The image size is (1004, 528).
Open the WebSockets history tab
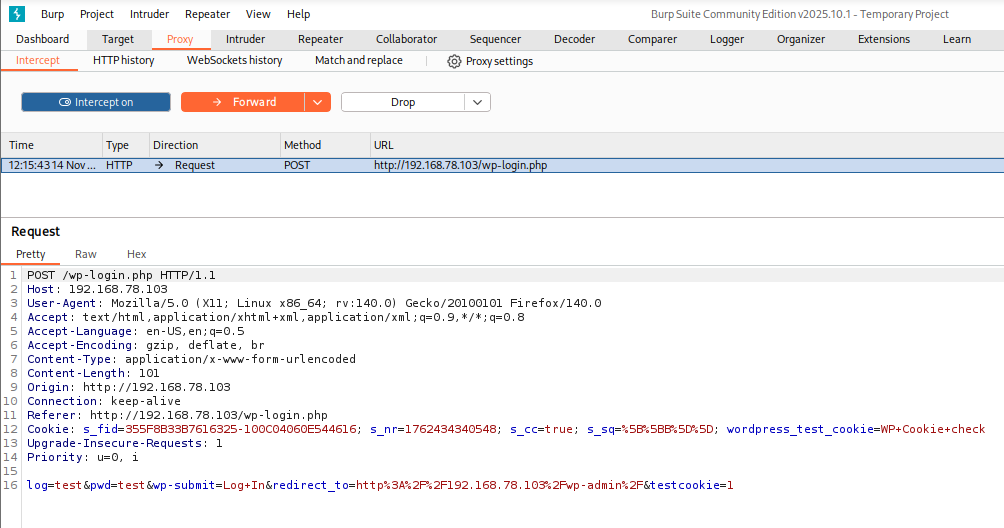point(234,60)
